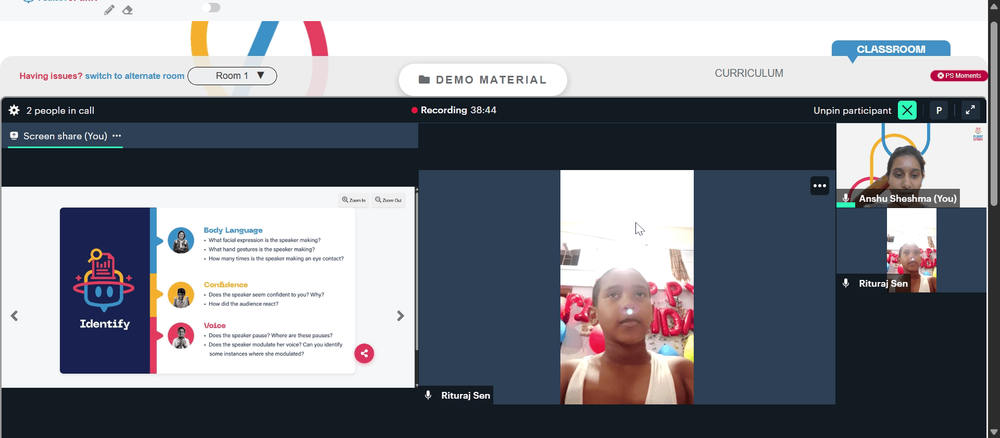The height and width of the screenshot is (438, 1000).
Task: Open the Demo Material folder
Action: pyautogui.click(x=483, y=80)
